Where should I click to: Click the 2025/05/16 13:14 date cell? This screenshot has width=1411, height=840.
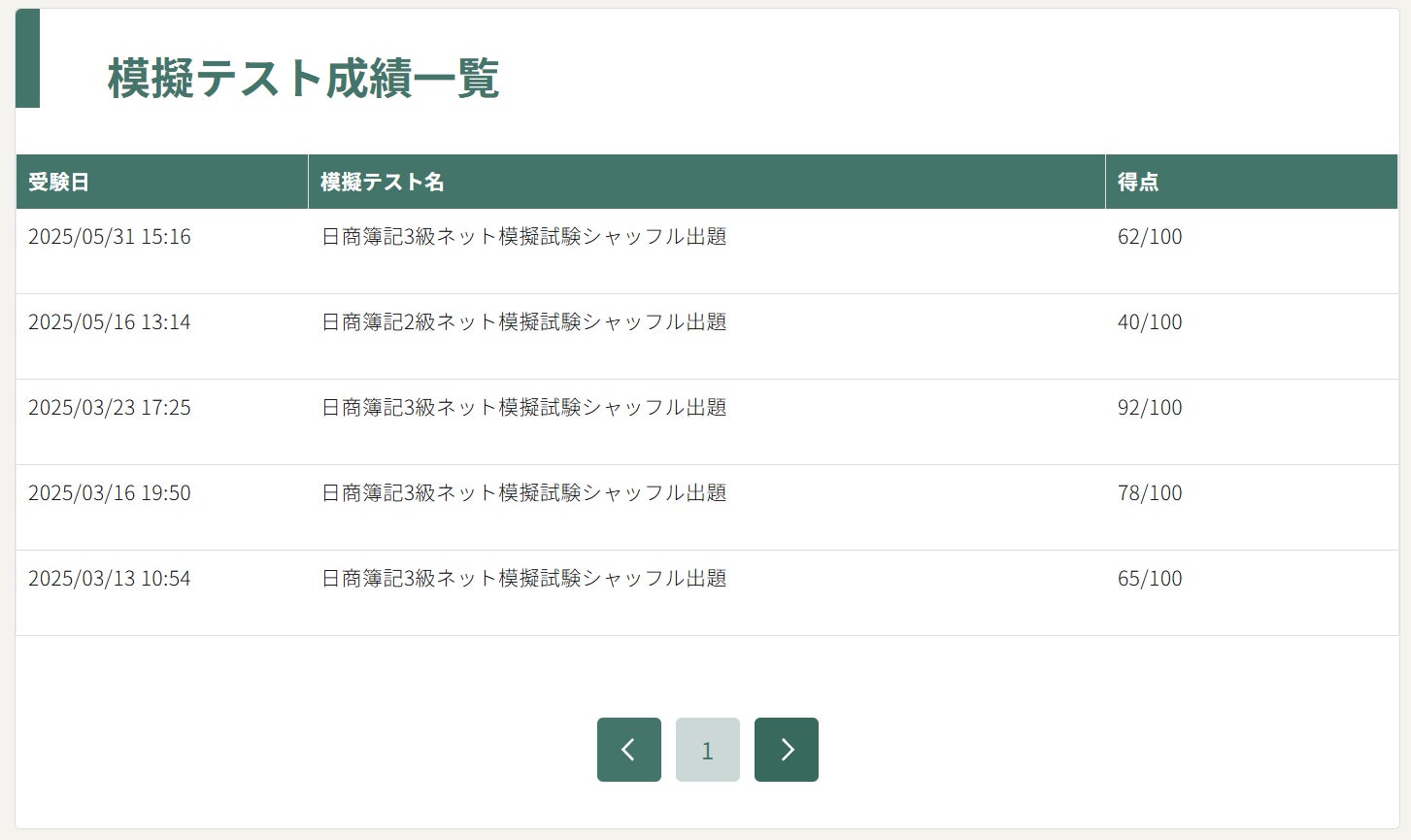[110, 322]
